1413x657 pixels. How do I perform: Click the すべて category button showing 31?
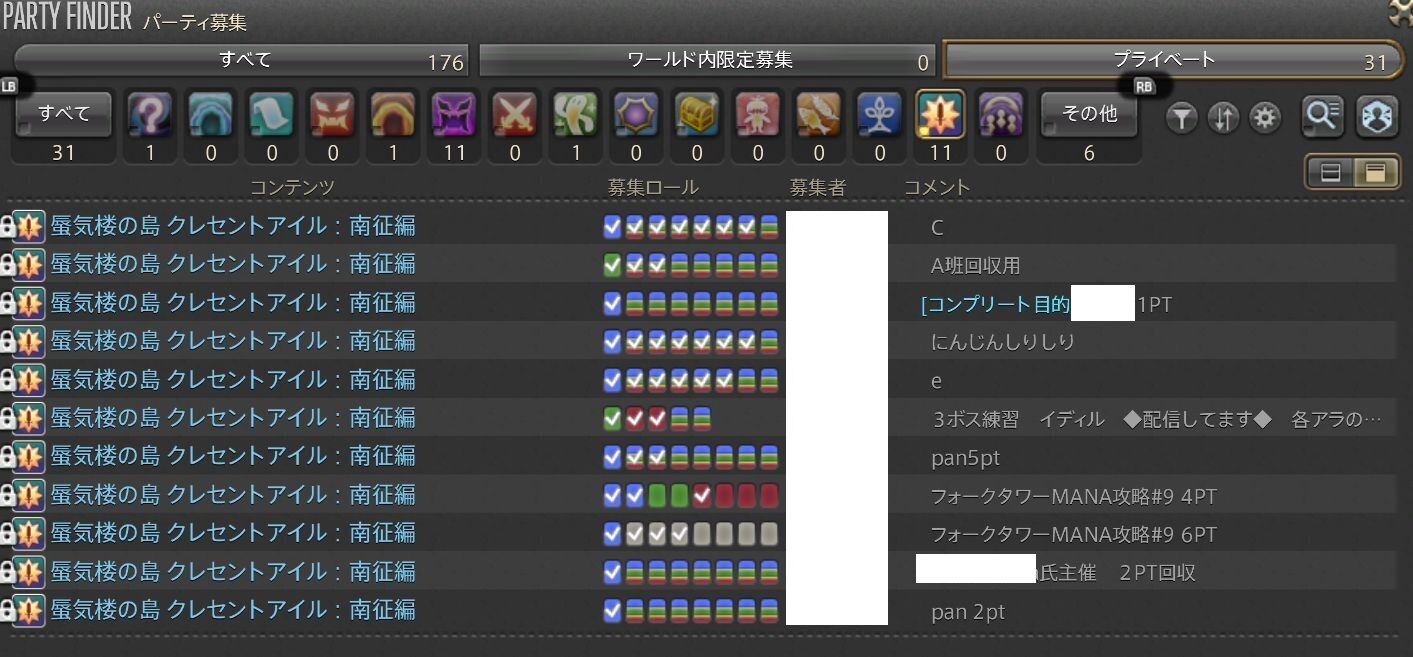(64, 114)
